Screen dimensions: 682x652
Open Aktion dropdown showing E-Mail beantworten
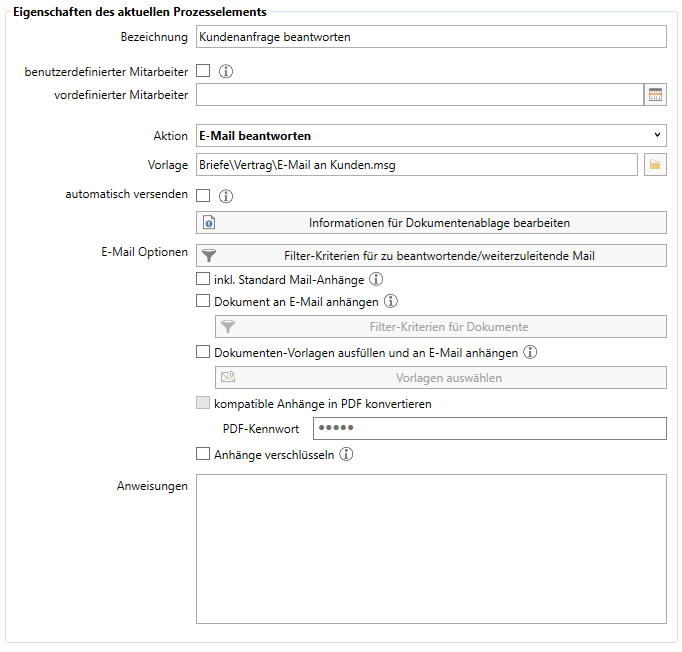[x=431, y=136]
